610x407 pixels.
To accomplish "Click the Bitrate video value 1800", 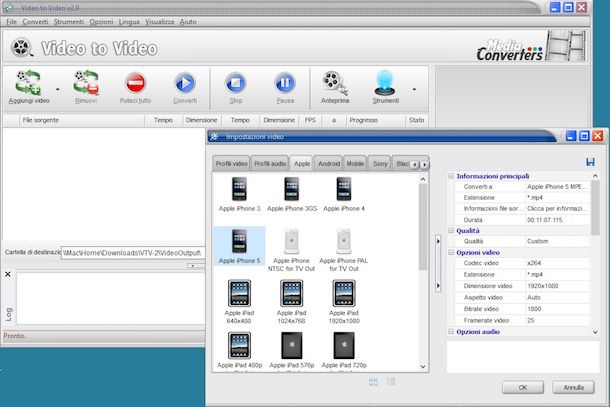I will point(557,309).
